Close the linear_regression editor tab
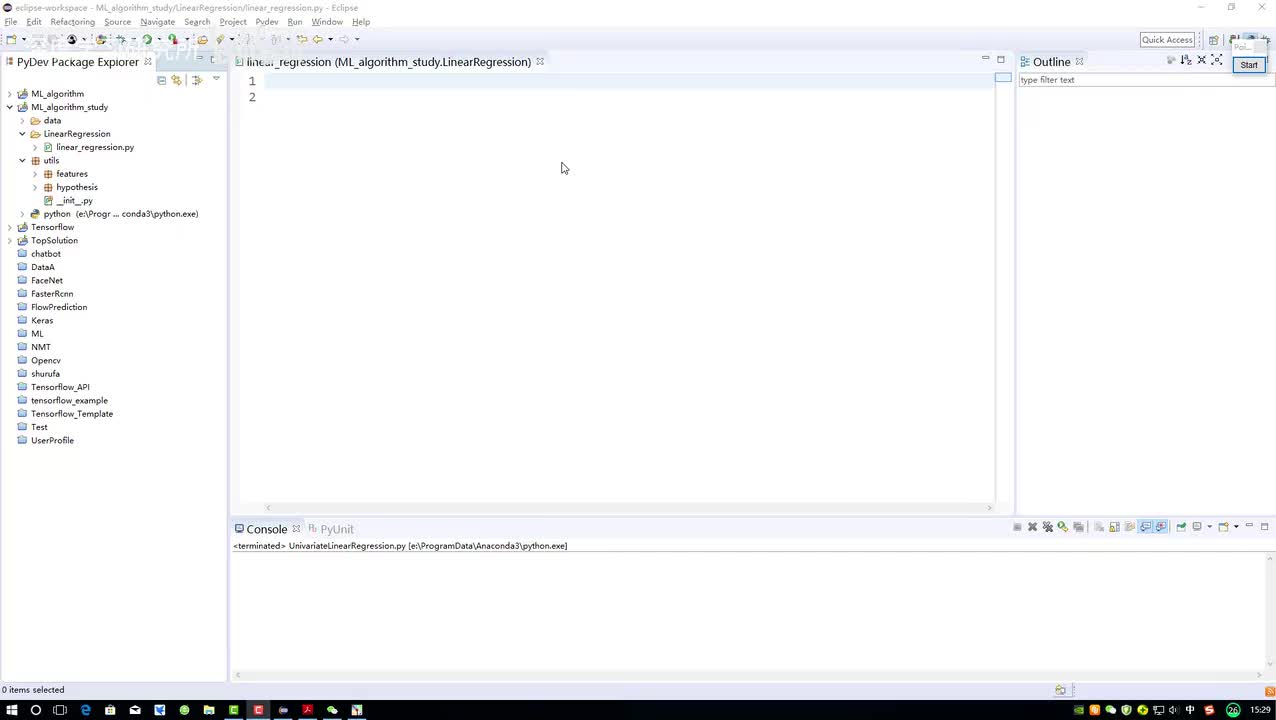The image size is (1276, 720). [540, 61]
